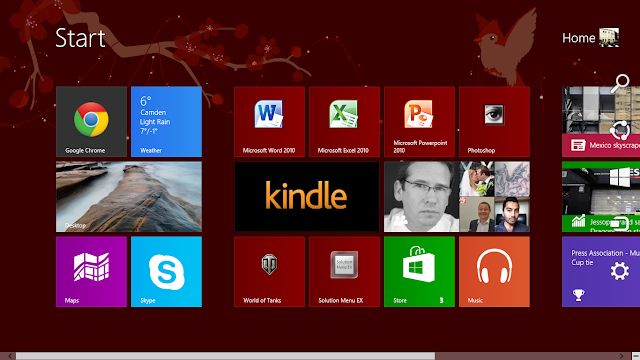Click the left scroll arrow

coord(10,356)
